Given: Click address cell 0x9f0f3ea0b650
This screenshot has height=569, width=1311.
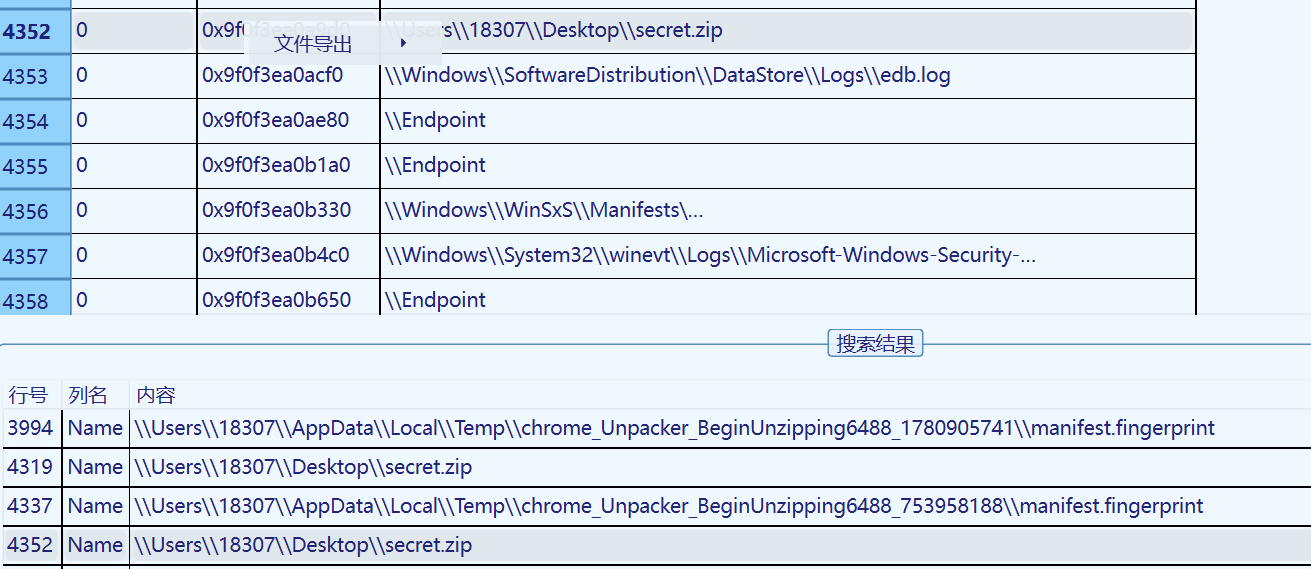Looking at the screenshot, I should pos(288,299).
